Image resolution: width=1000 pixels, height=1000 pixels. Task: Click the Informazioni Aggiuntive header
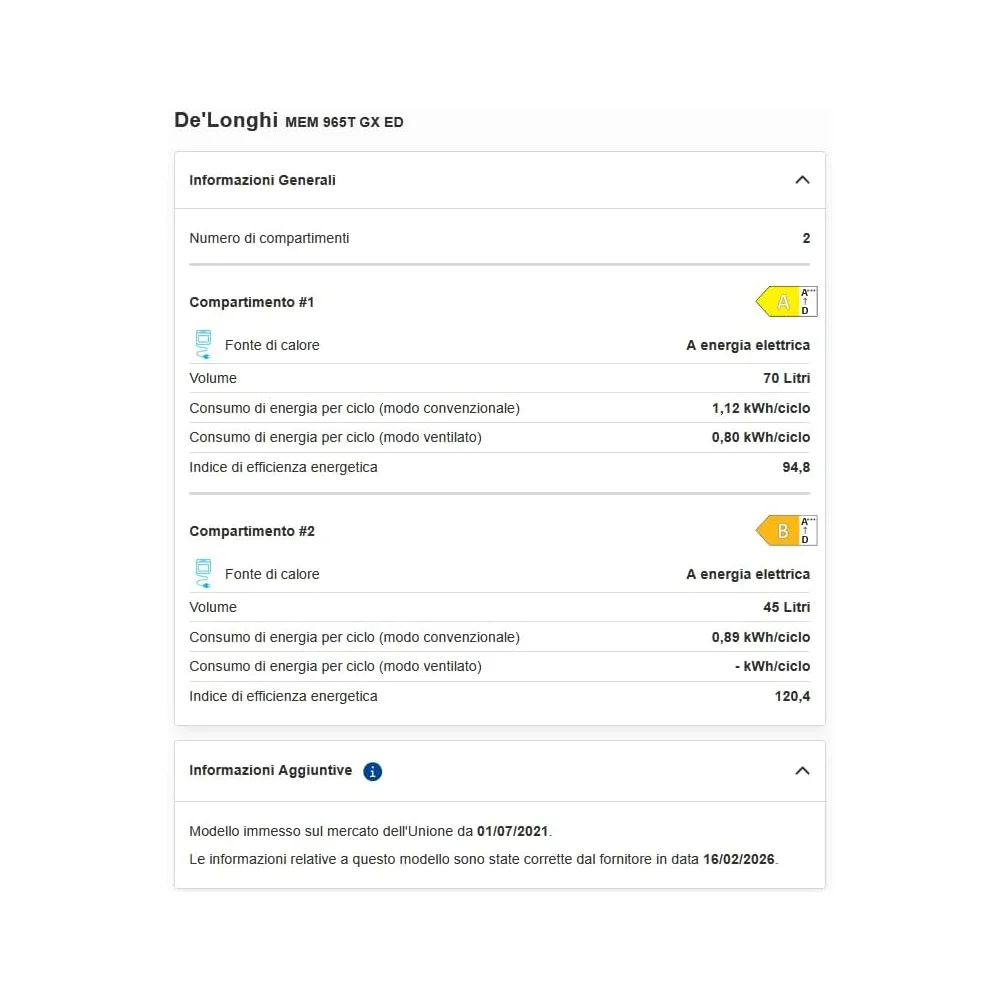pos(500,771)
